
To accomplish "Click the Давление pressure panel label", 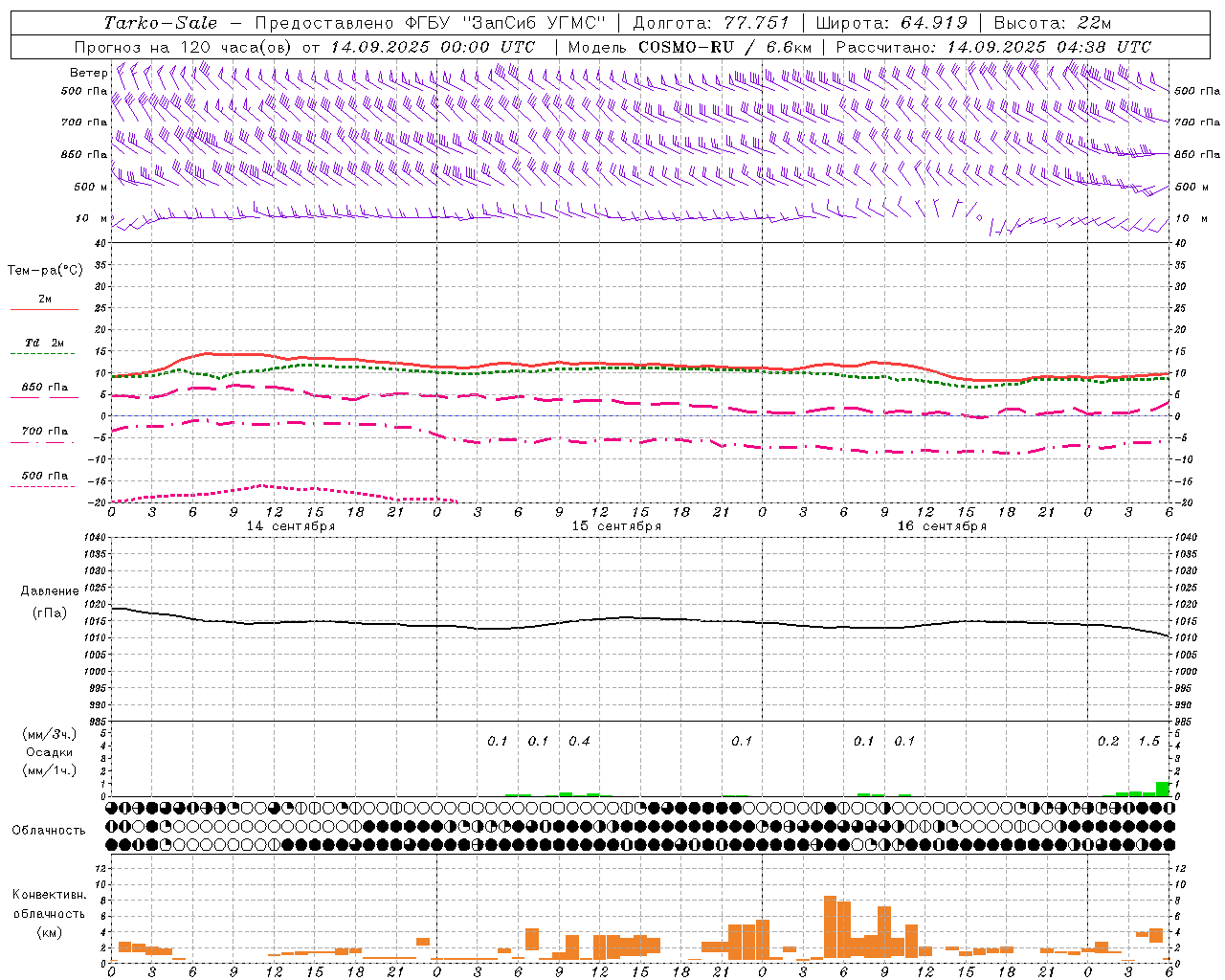I will click(x=50, y=591).
